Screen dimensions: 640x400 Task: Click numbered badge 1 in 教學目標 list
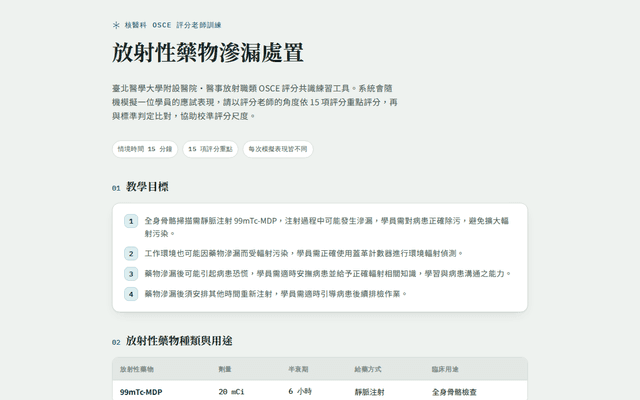[x=131, y=221]
